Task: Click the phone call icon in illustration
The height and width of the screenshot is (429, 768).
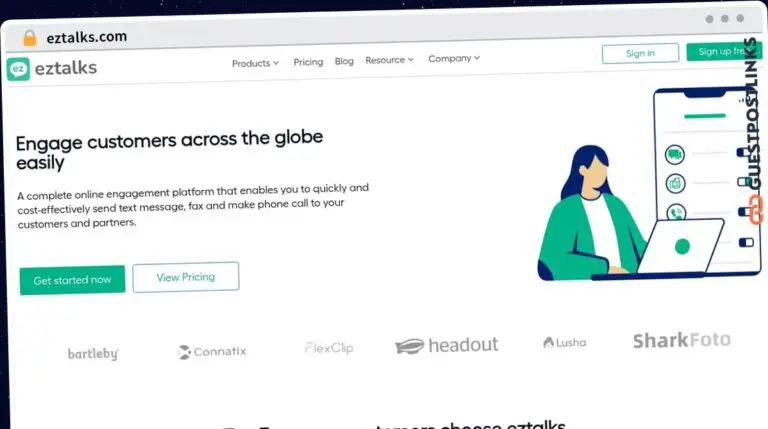Action: (676, 212)
